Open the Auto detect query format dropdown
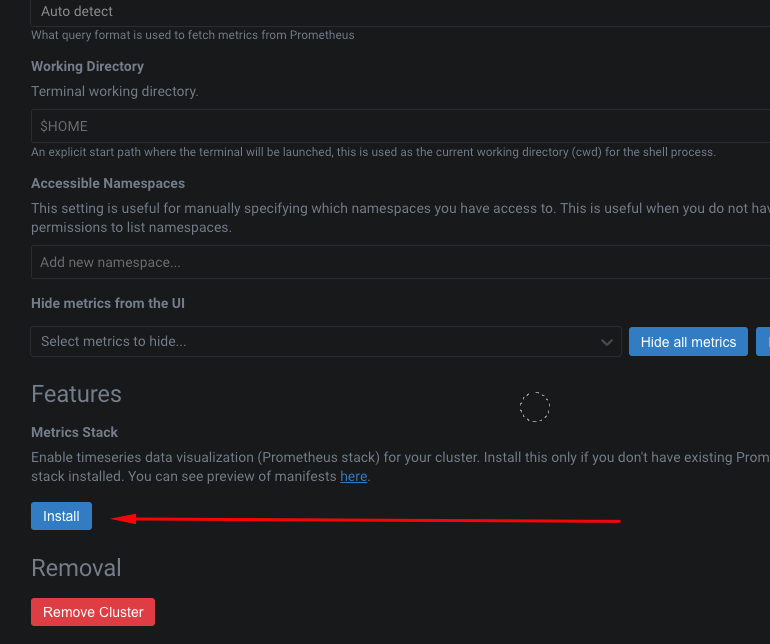The width and height of the screenshot is (770, 644). [x=400, y=12]
